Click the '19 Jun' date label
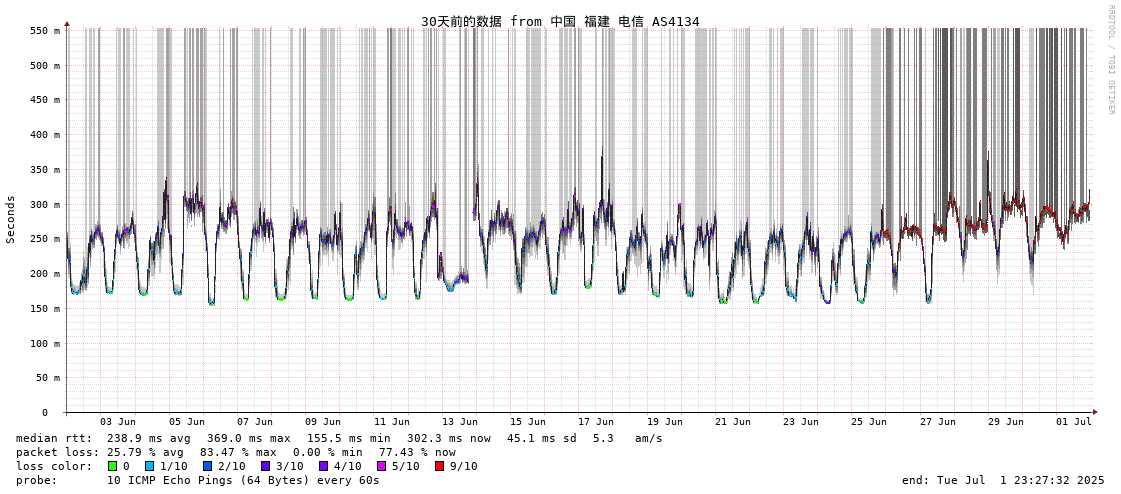1121x494 pixels. point(665,423)
